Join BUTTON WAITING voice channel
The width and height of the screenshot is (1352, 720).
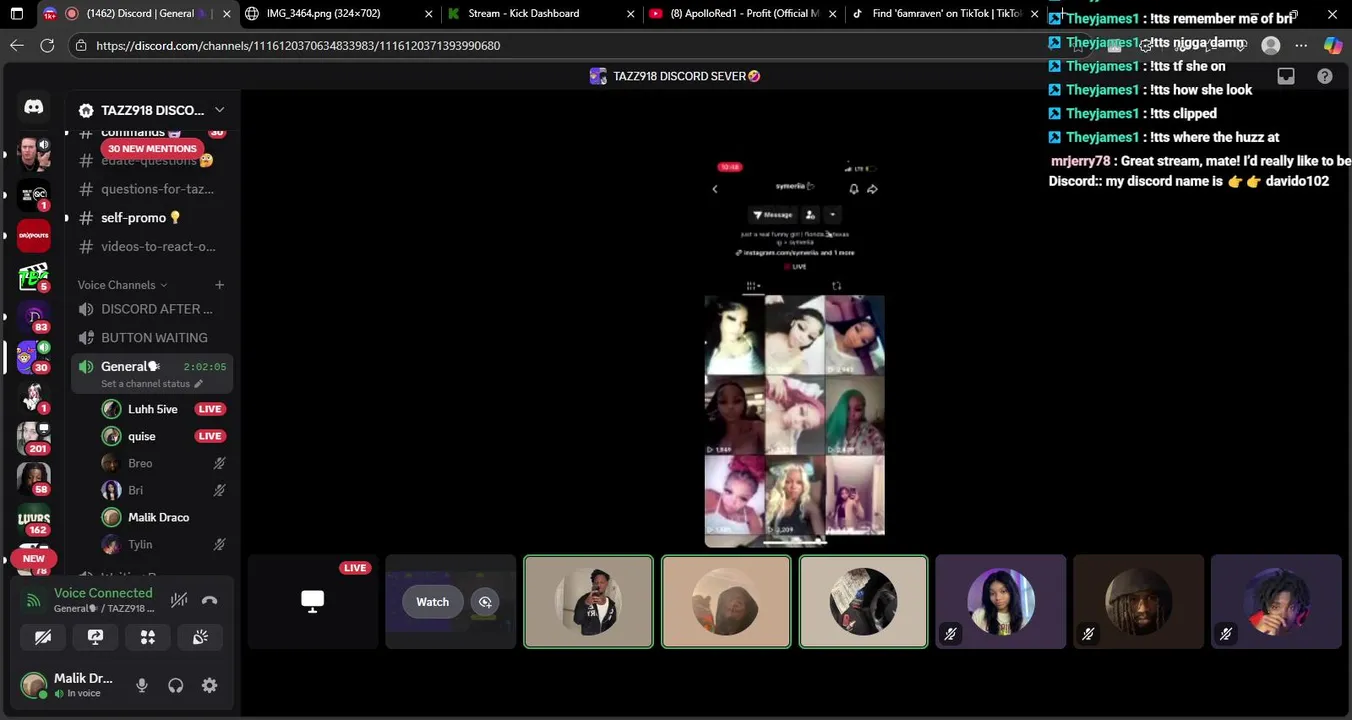click(152, 338)
